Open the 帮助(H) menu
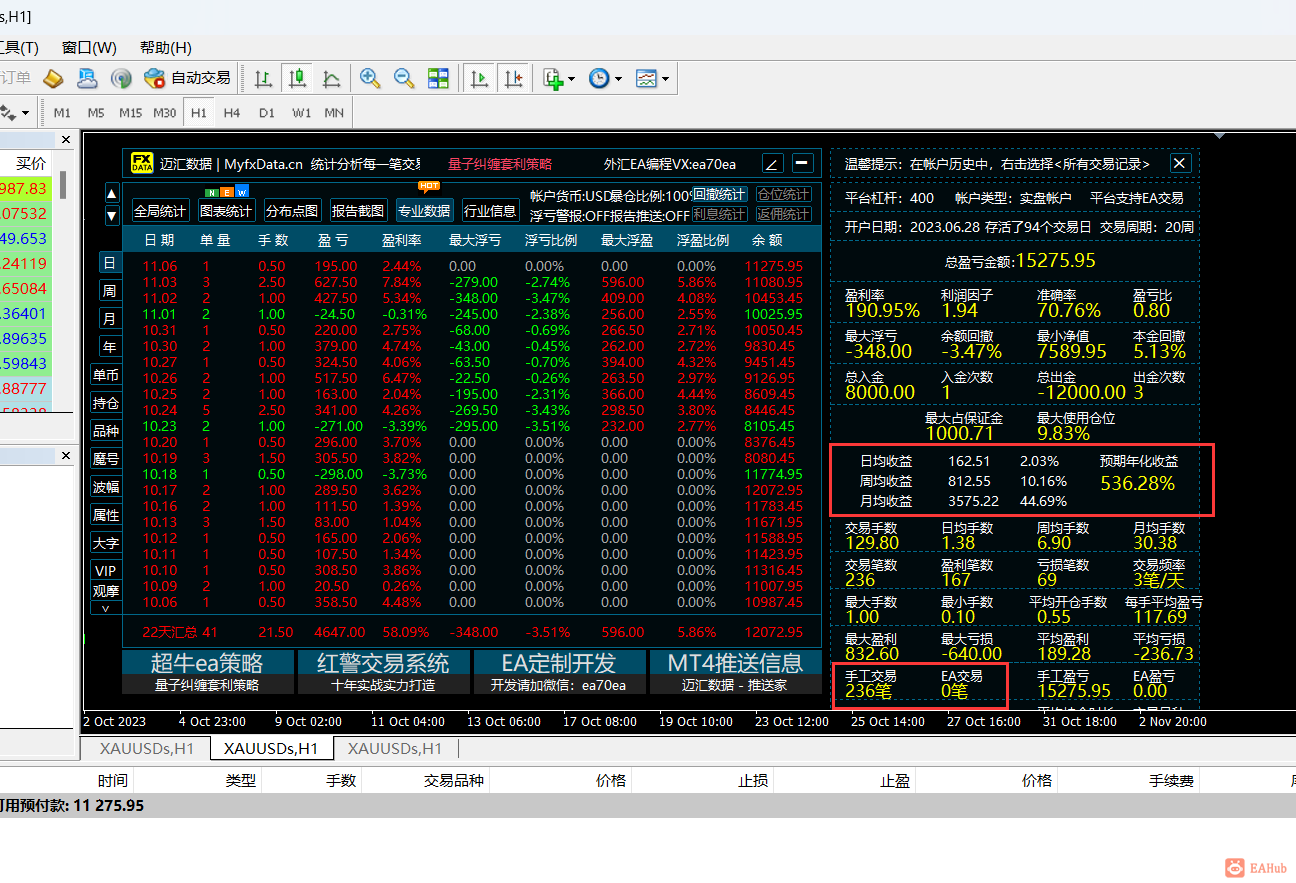The height and width of the screenshot is (883, 1296). (x=165, y=47)
